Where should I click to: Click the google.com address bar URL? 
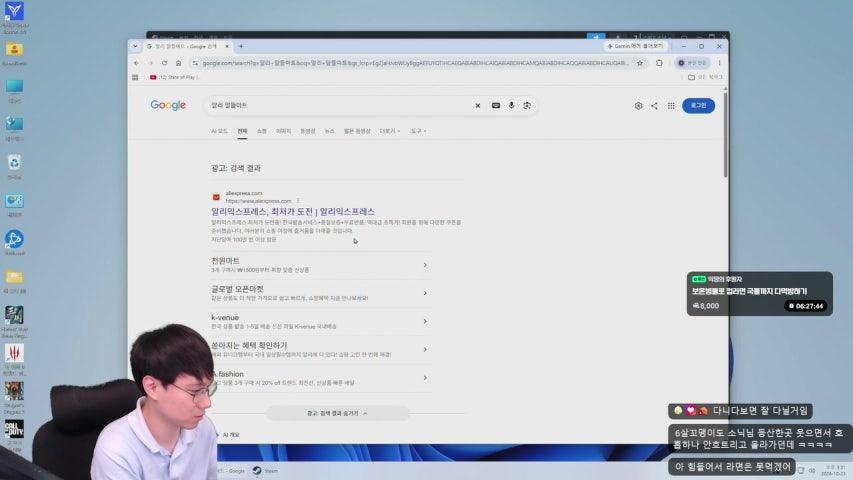[415, 63]
